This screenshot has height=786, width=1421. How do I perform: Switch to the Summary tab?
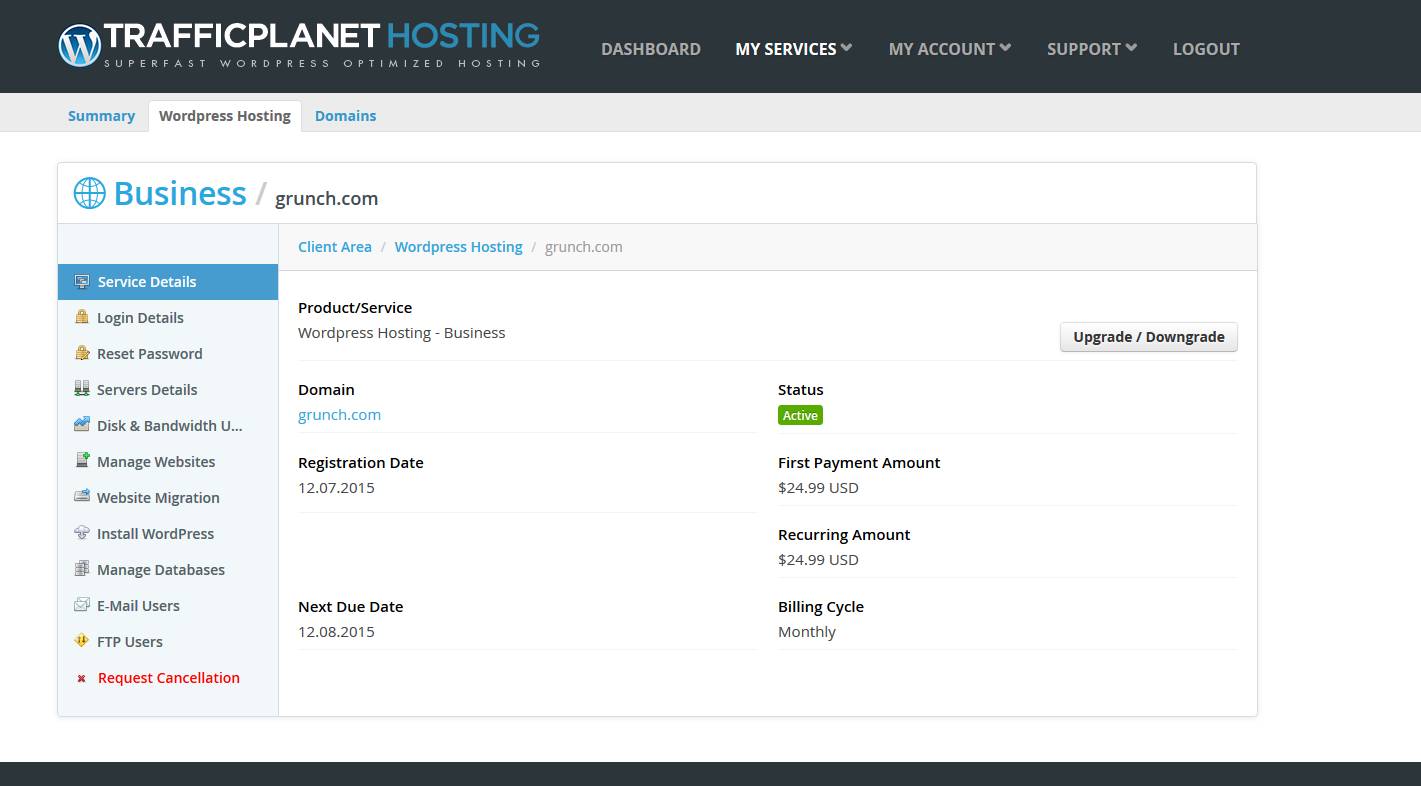point(101,116)
